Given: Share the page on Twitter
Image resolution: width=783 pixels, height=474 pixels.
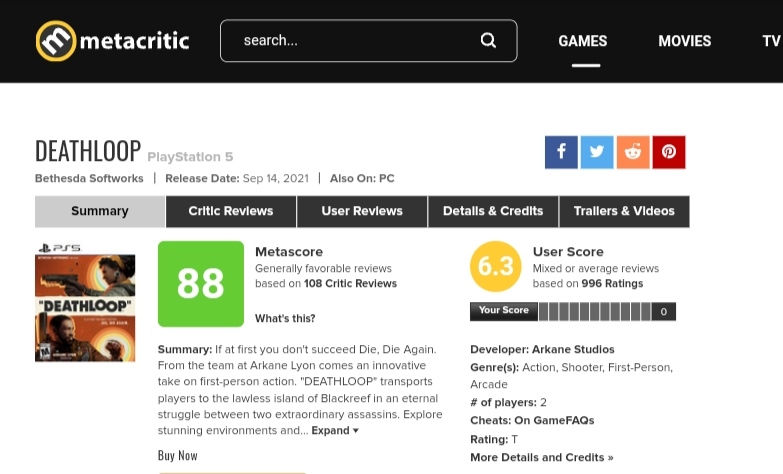Looking at the screenshot, I should [x=597, y=152].
